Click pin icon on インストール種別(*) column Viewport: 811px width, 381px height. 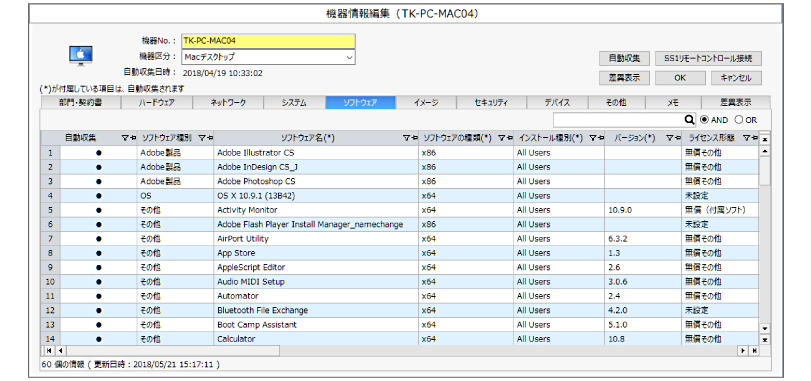coord(600,138)
